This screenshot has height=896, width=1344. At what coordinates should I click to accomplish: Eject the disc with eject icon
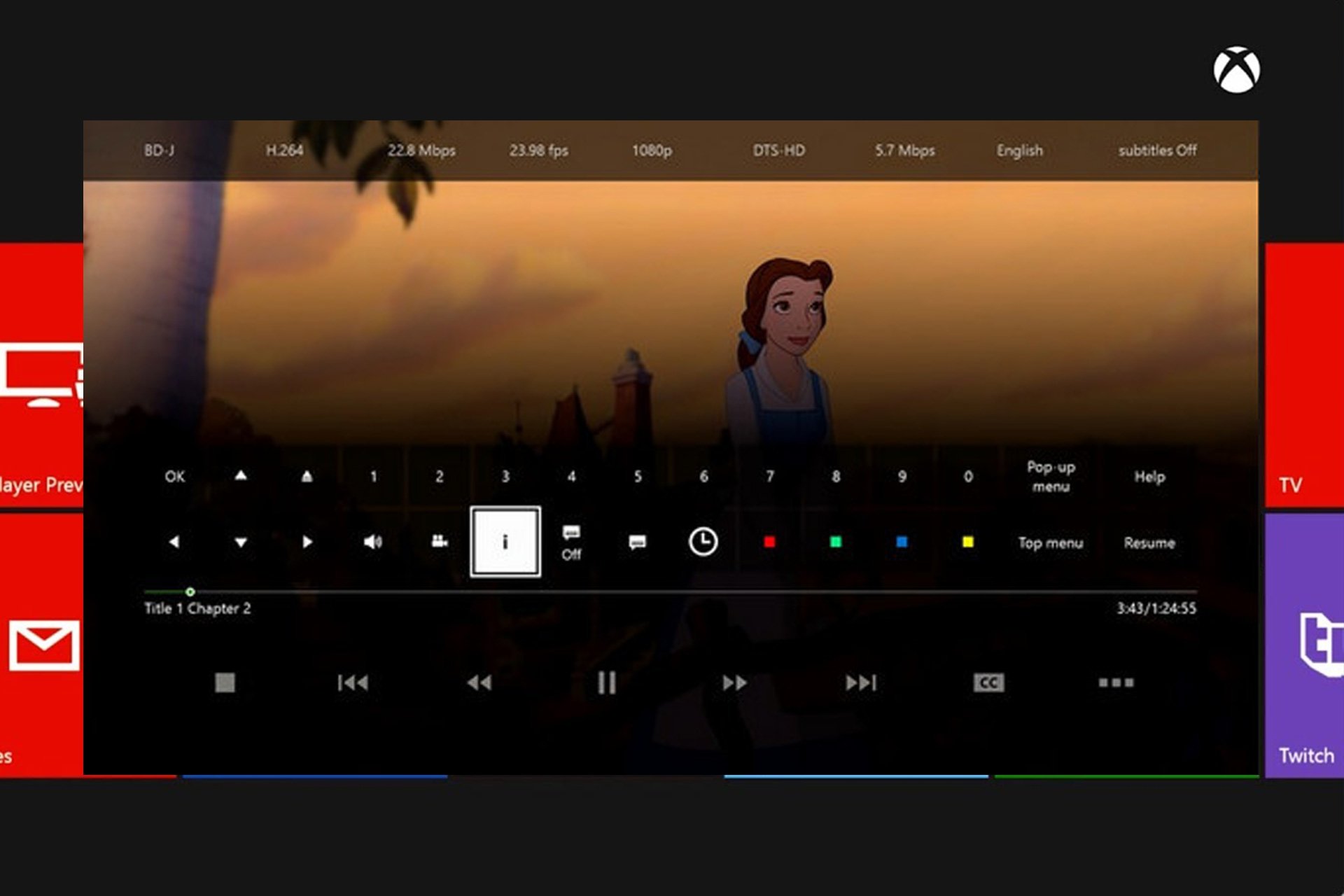pos(307,477)
